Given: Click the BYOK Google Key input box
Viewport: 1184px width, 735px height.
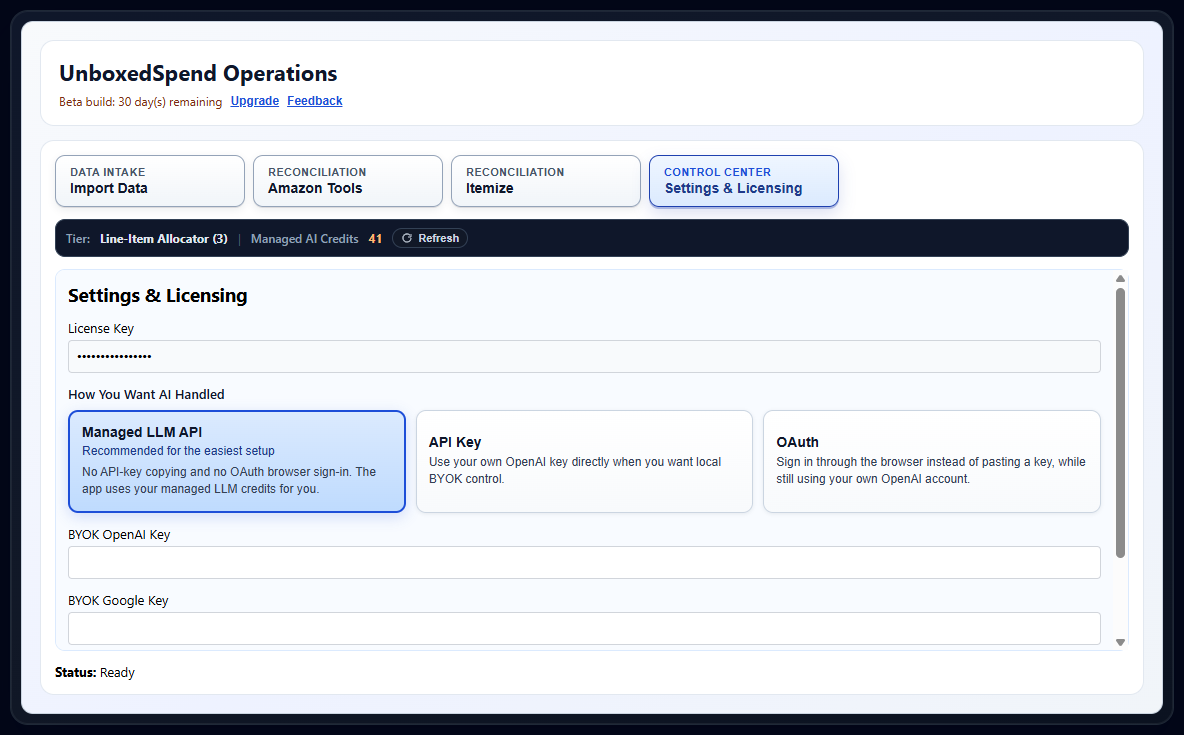Looking at the screenshot, I should click(584, 628).
